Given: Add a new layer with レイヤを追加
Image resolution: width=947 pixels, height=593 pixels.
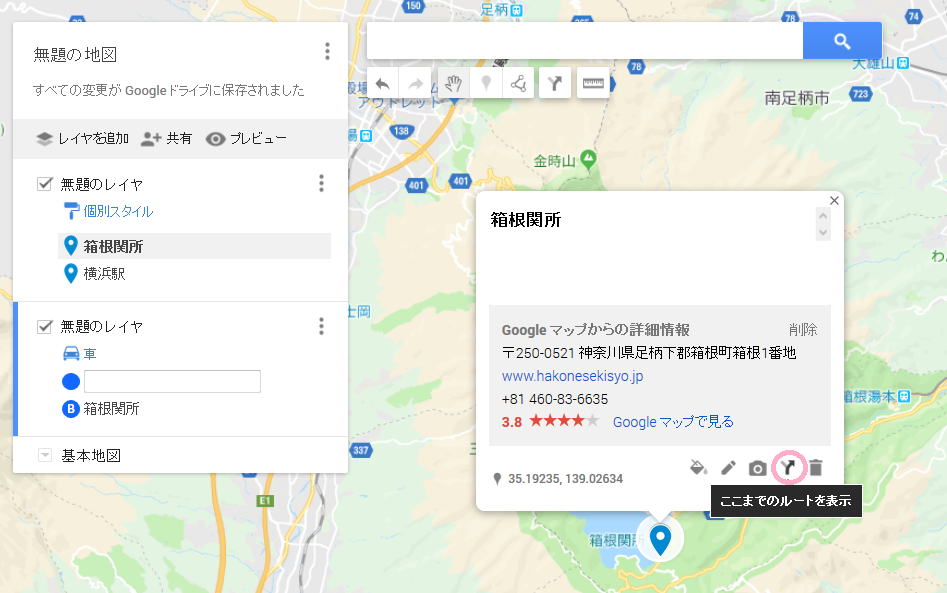Looking at the screenshot, I should tap(83, 139).
